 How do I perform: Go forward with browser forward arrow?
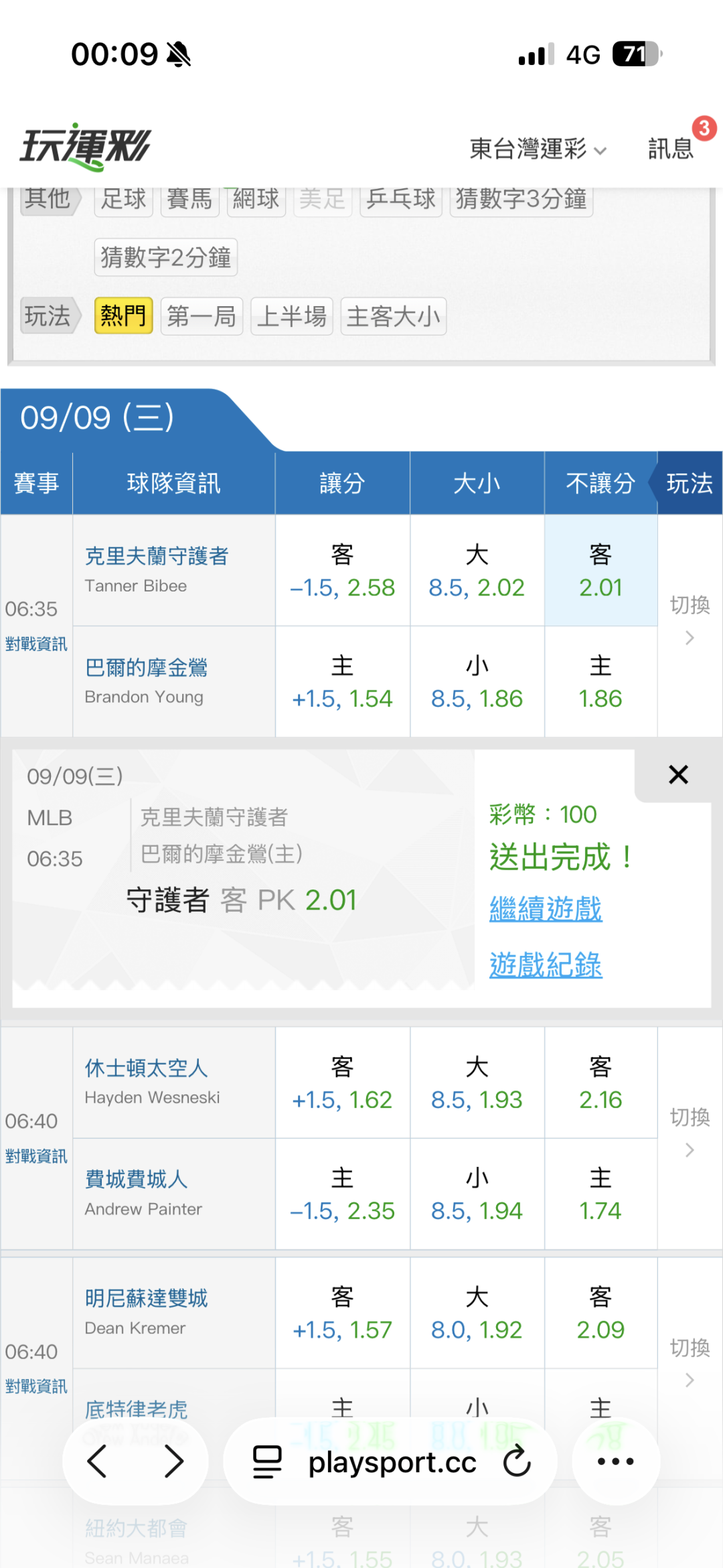click(174, 1461)
